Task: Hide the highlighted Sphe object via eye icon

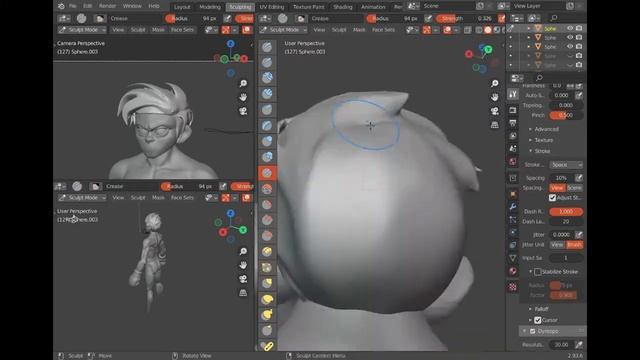Action: pyautogui.click(x=570, y=28)
